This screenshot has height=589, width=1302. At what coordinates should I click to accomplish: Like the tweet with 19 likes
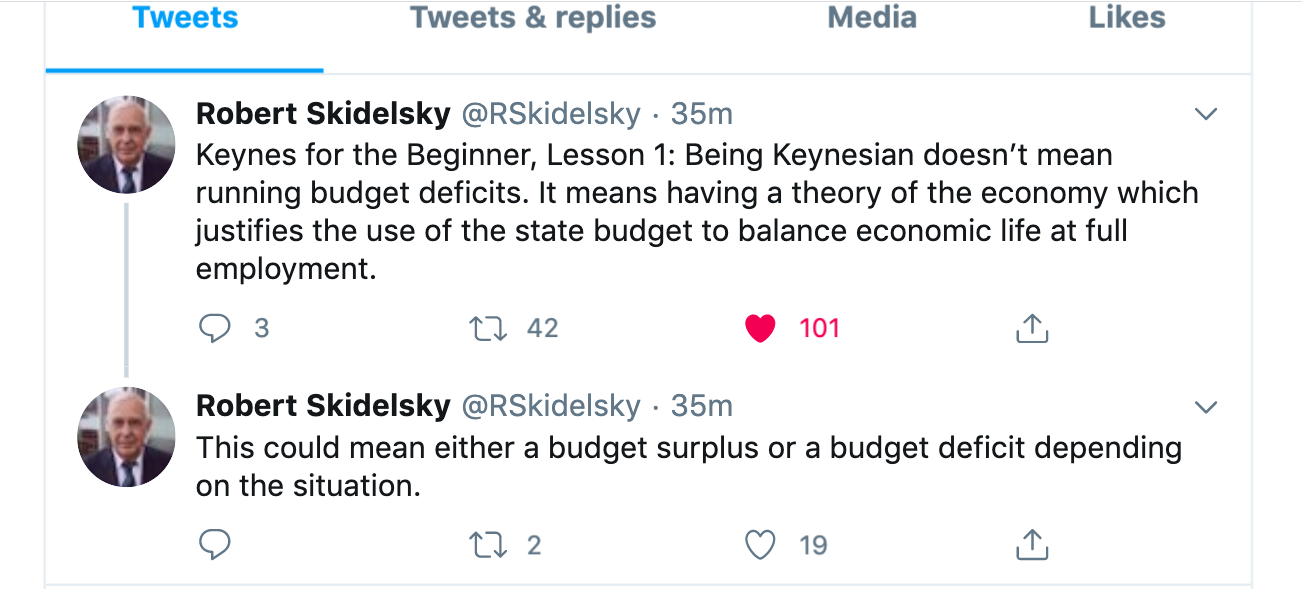[x=761, y=544]
